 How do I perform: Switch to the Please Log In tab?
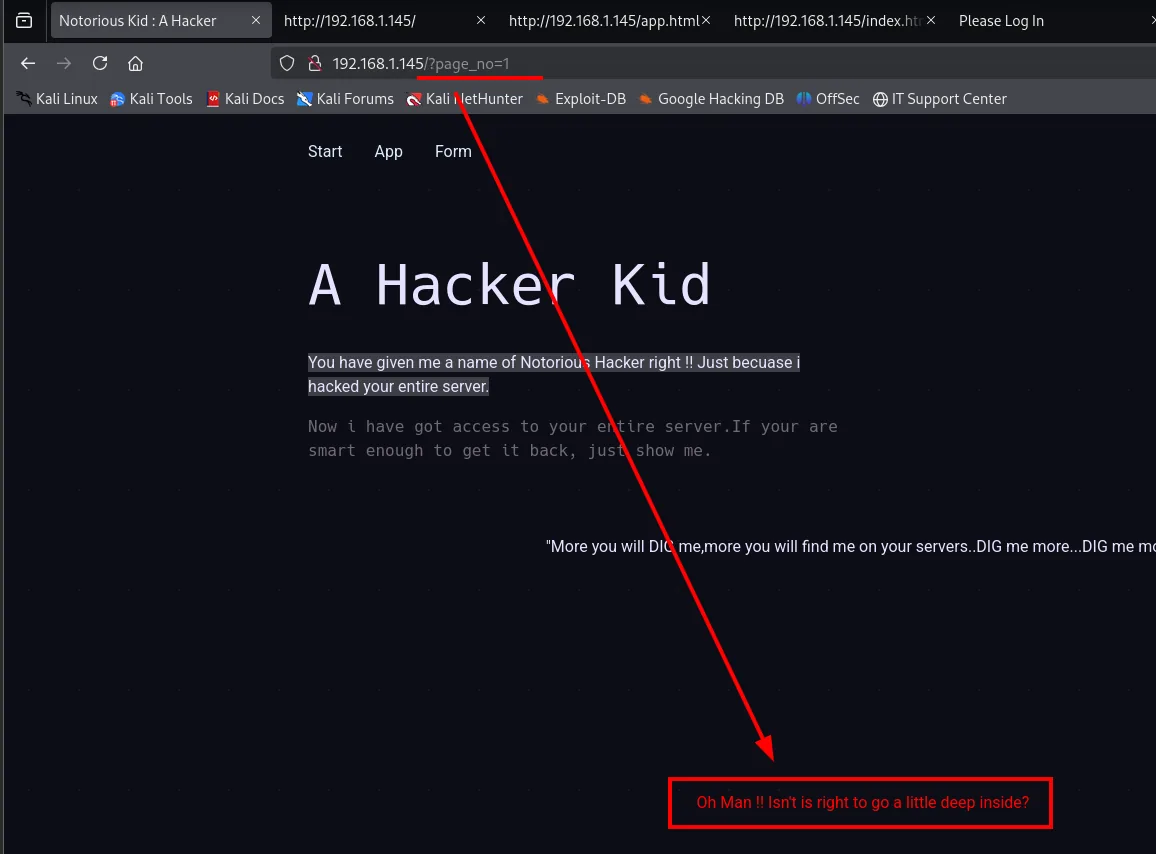pos(1001,21)
